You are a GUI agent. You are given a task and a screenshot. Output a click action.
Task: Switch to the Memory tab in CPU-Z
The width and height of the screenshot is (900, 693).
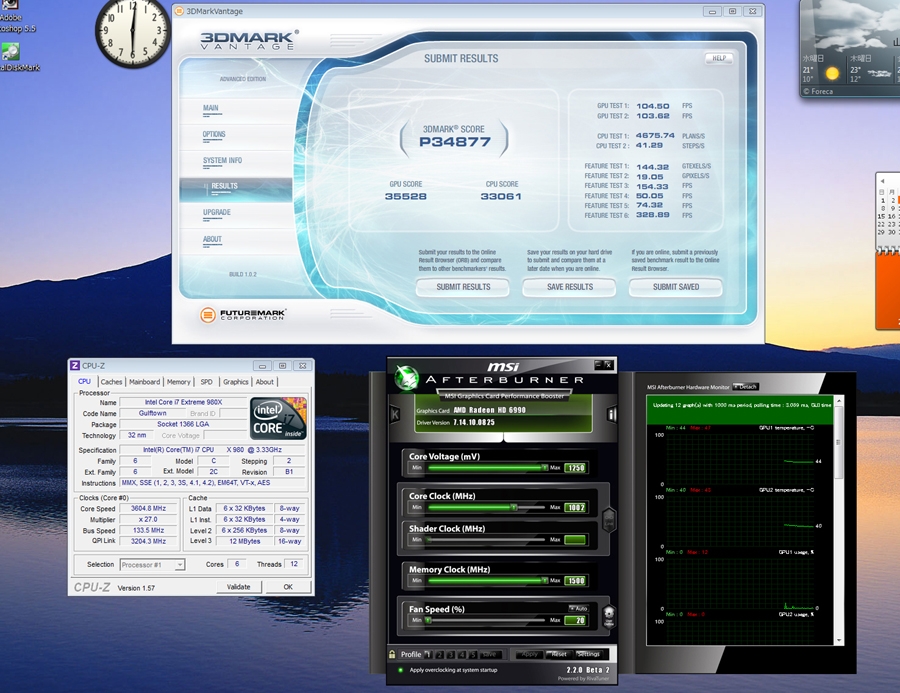click(x=179, y=382)
